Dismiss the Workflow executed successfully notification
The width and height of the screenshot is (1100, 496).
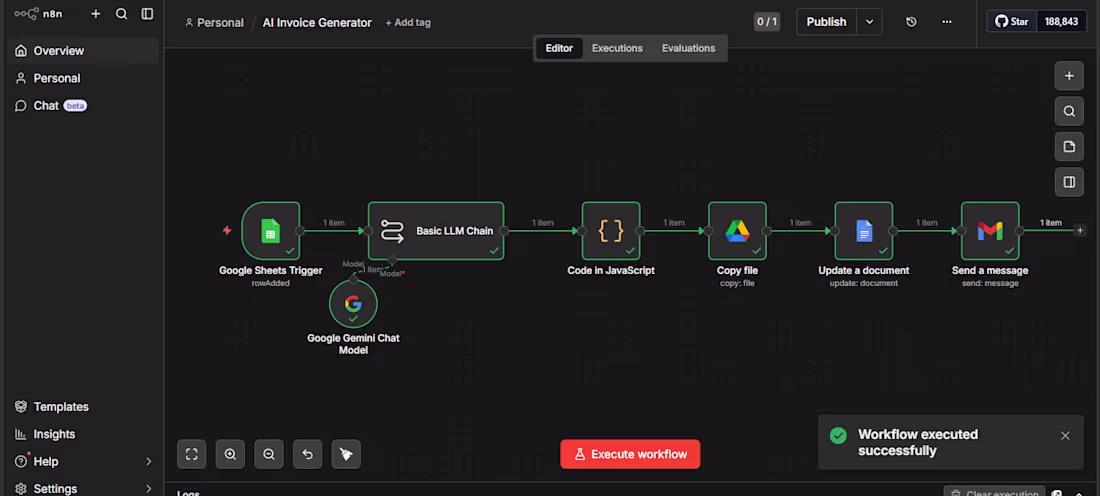coord(1065,436)
